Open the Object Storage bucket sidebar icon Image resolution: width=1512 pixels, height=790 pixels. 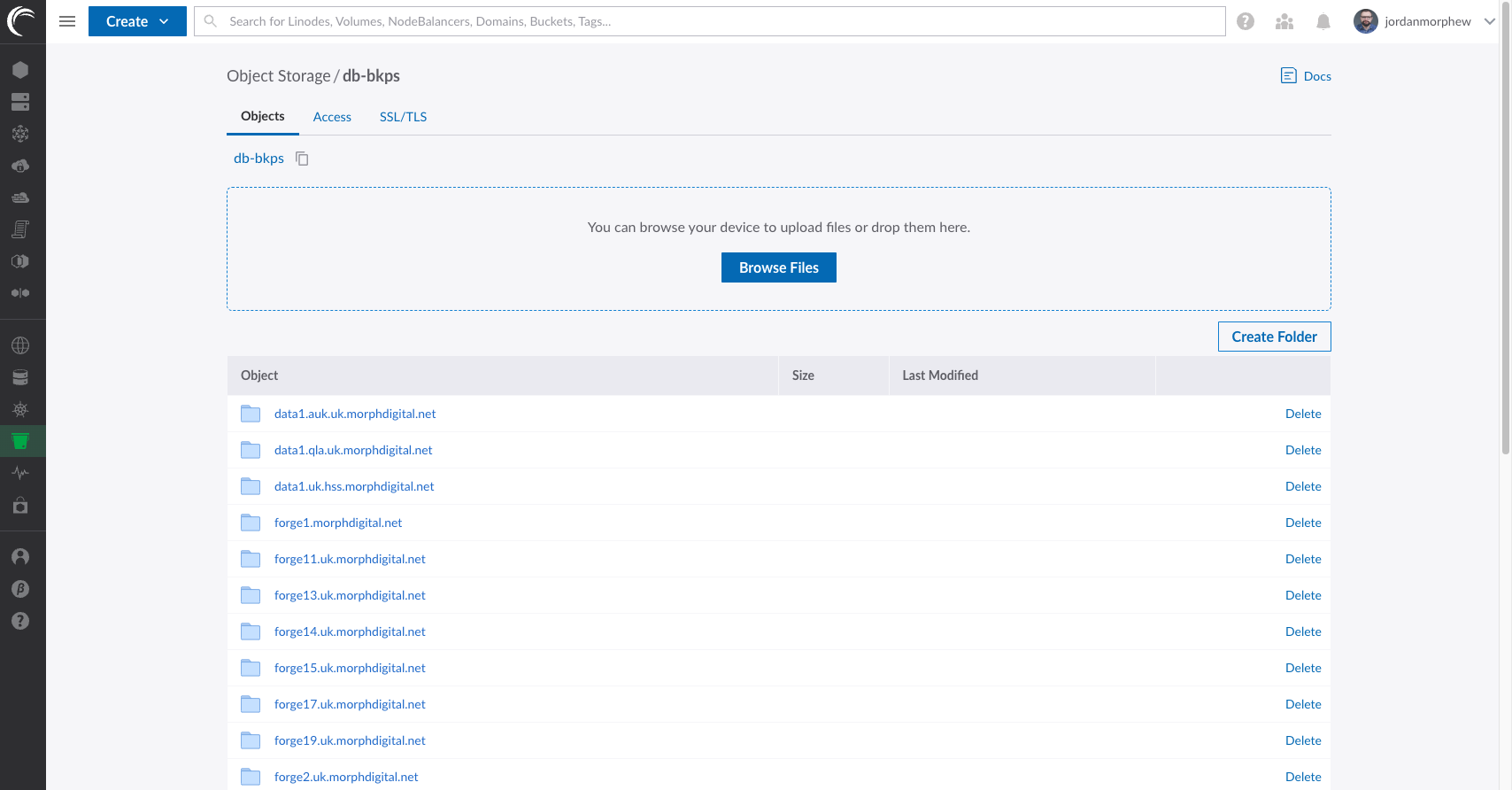[x=20, y=441]
